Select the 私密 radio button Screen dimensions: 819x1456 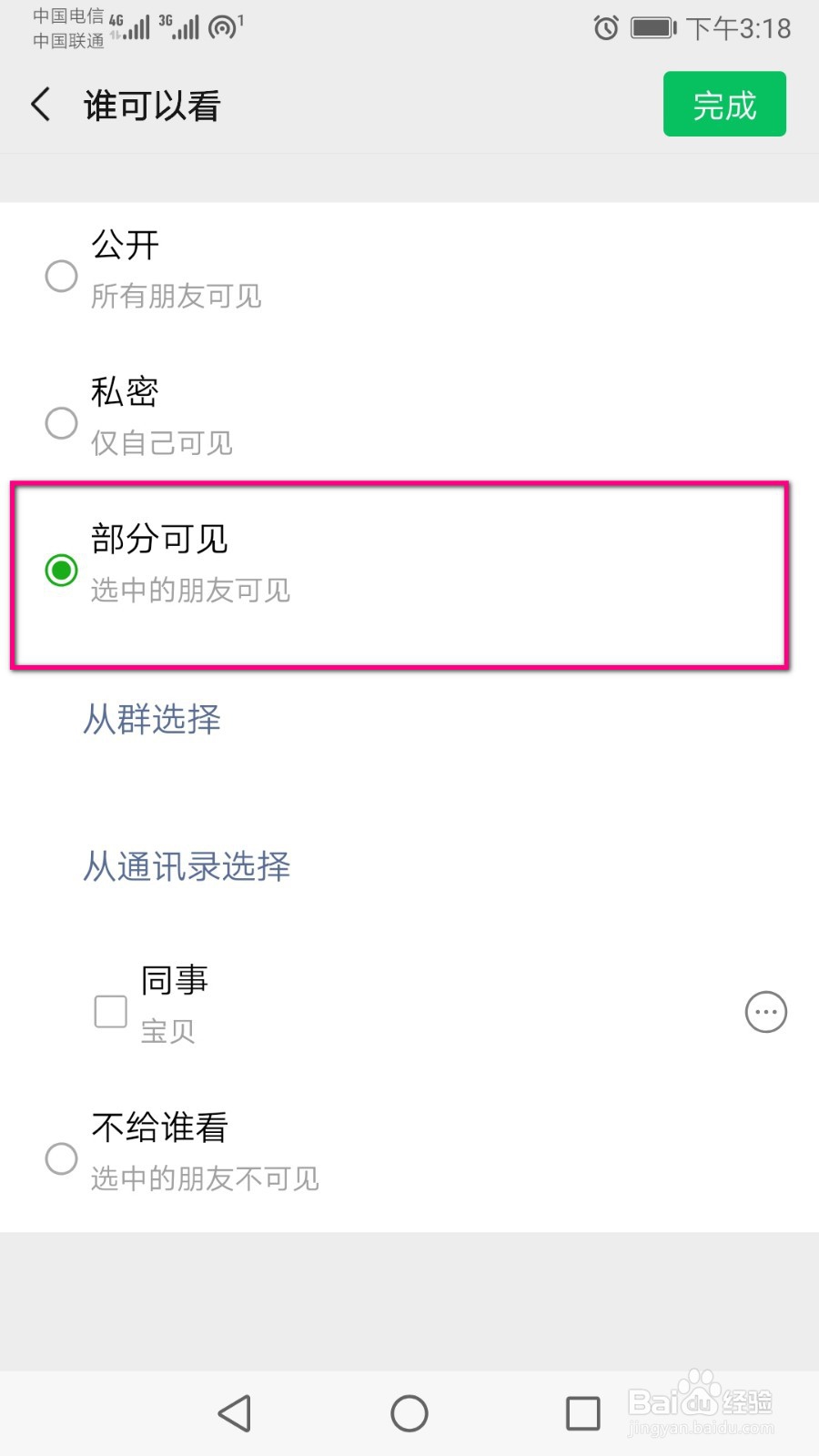click(x=61, y=423)
